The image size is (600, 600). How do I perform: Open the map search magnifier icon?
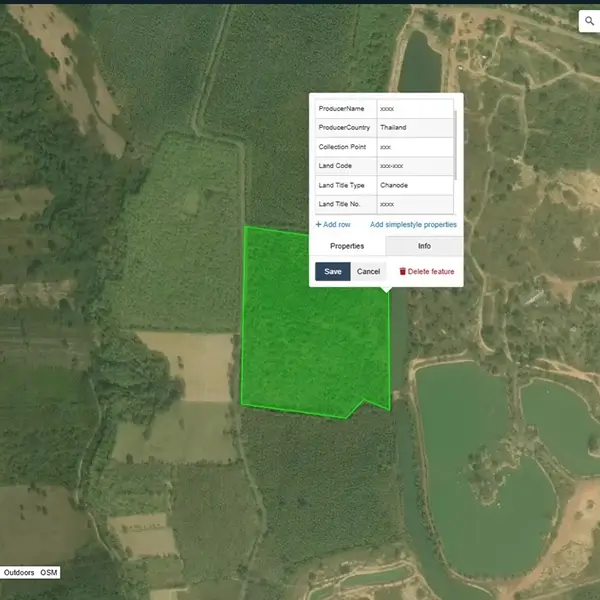point(588,21)
